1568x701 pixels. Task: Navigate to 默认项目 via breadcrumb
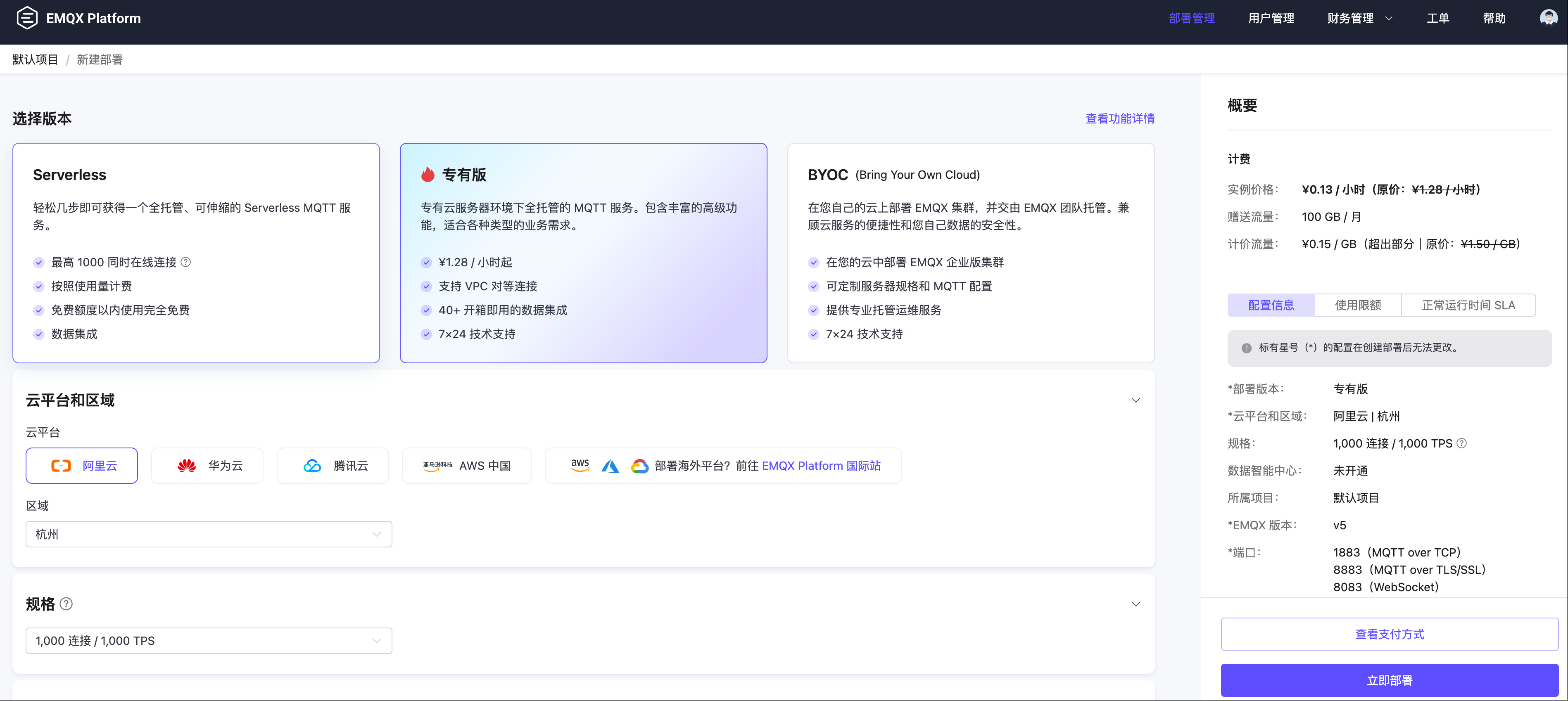point(35,59)
